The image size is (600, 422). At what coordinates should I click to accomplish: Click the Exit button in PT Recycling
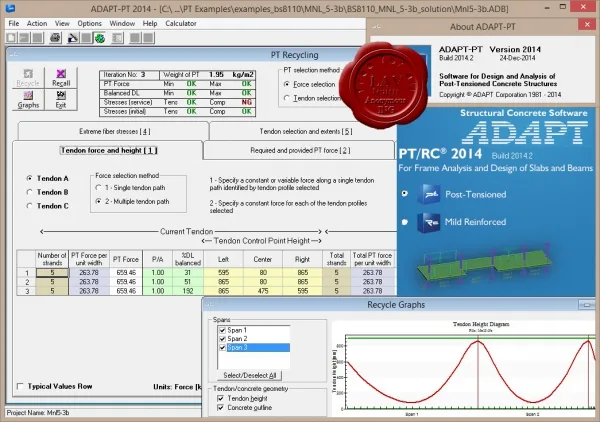[x=61, y=100]
